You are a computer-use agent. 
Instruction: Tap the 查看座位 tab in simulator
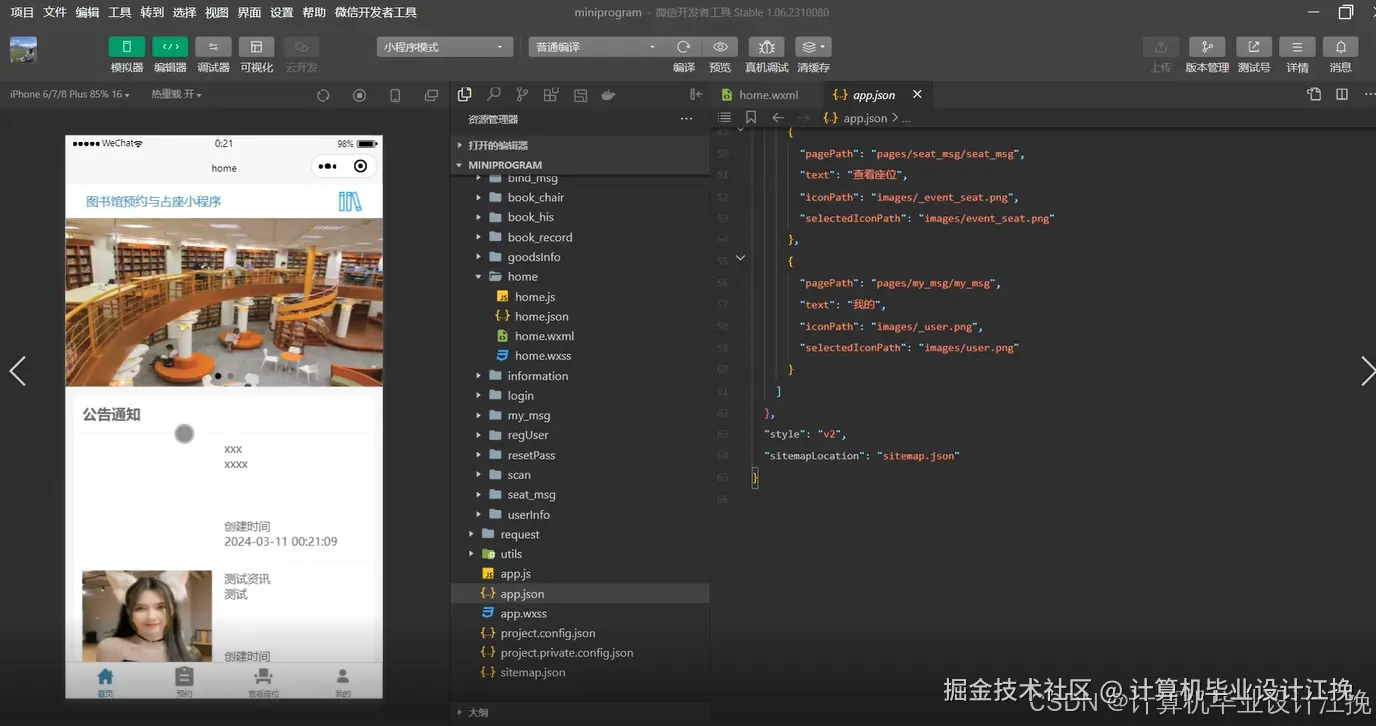pyautogui.click(x=263, y=683)
